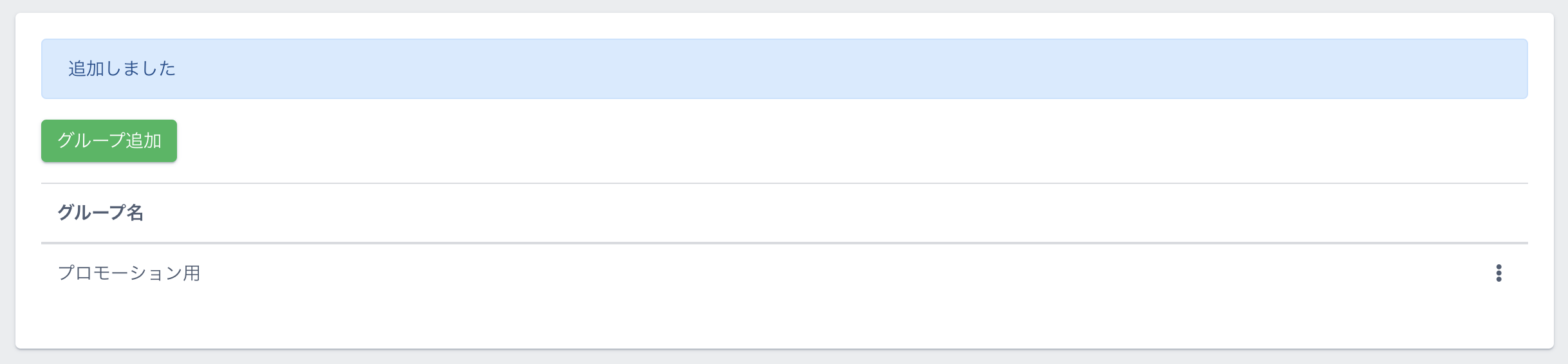This screenshot has width=1568, height=364.
Task: Click the 追加しました notification banner
Action: coord(784,69)
